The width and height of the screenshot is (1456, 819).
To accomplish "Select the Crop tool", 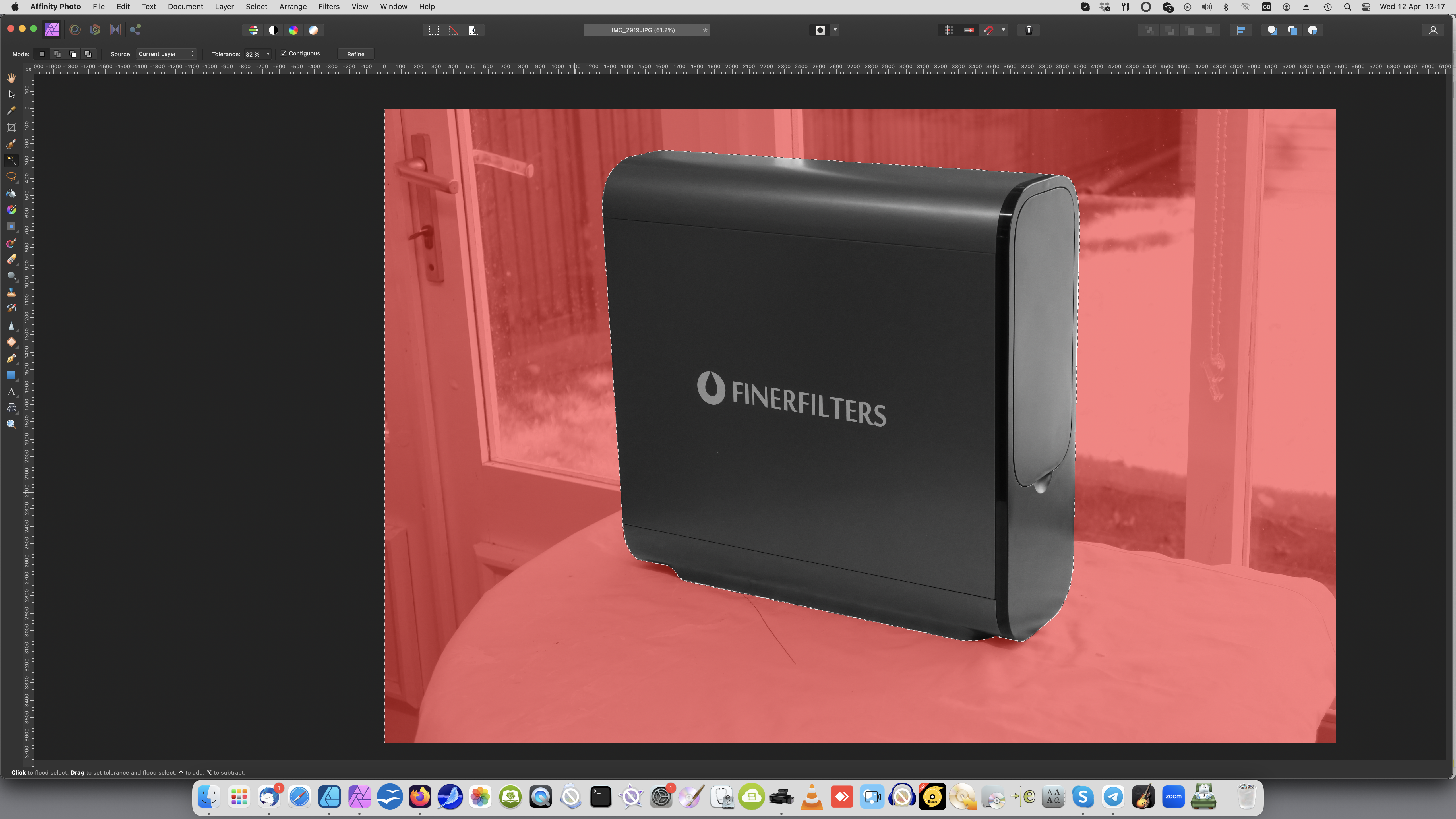I will [11, 127].
